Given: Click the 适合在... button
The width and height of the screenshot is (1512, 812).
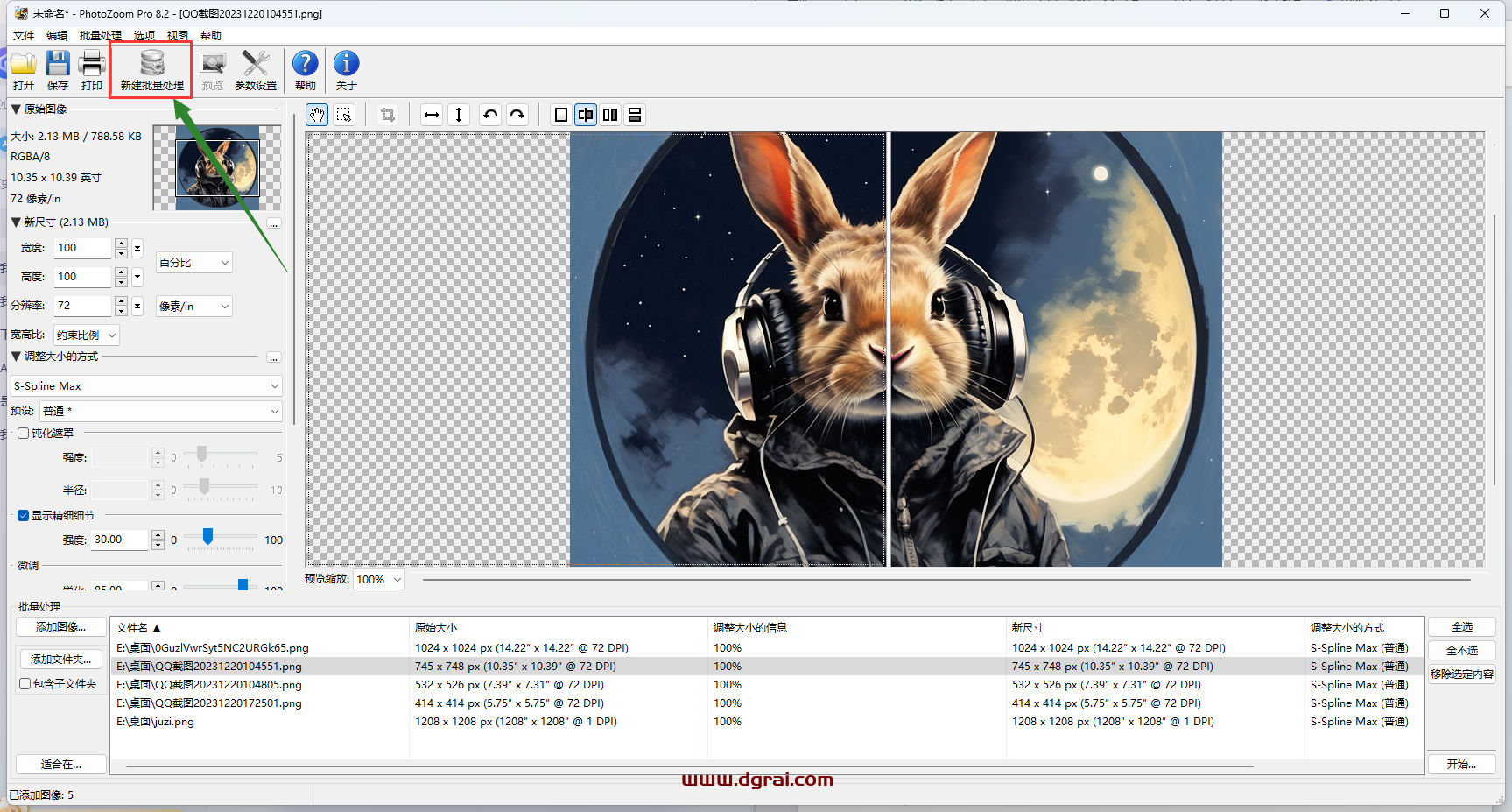Looking at the screenshot, I should pyautogui.click(x=61, y=765).
